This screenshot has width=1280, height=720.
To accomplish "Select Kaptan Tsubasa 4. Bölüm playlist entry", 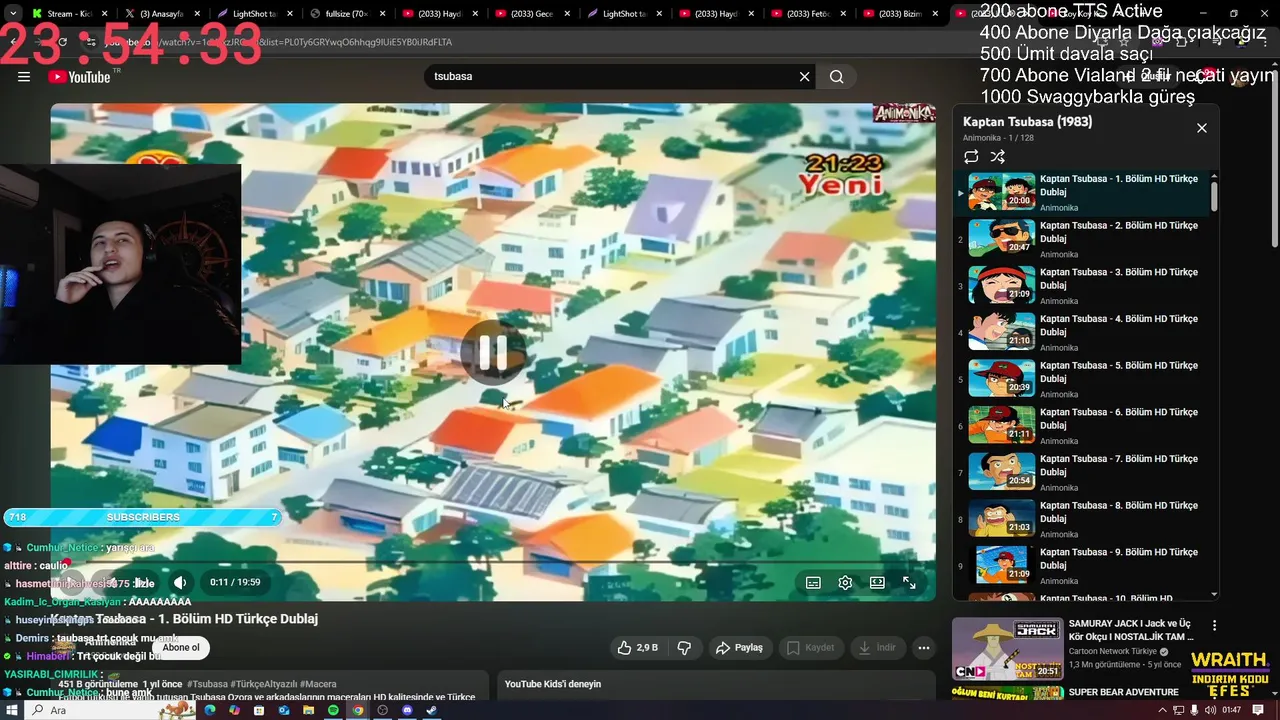I will [1082, 333].
